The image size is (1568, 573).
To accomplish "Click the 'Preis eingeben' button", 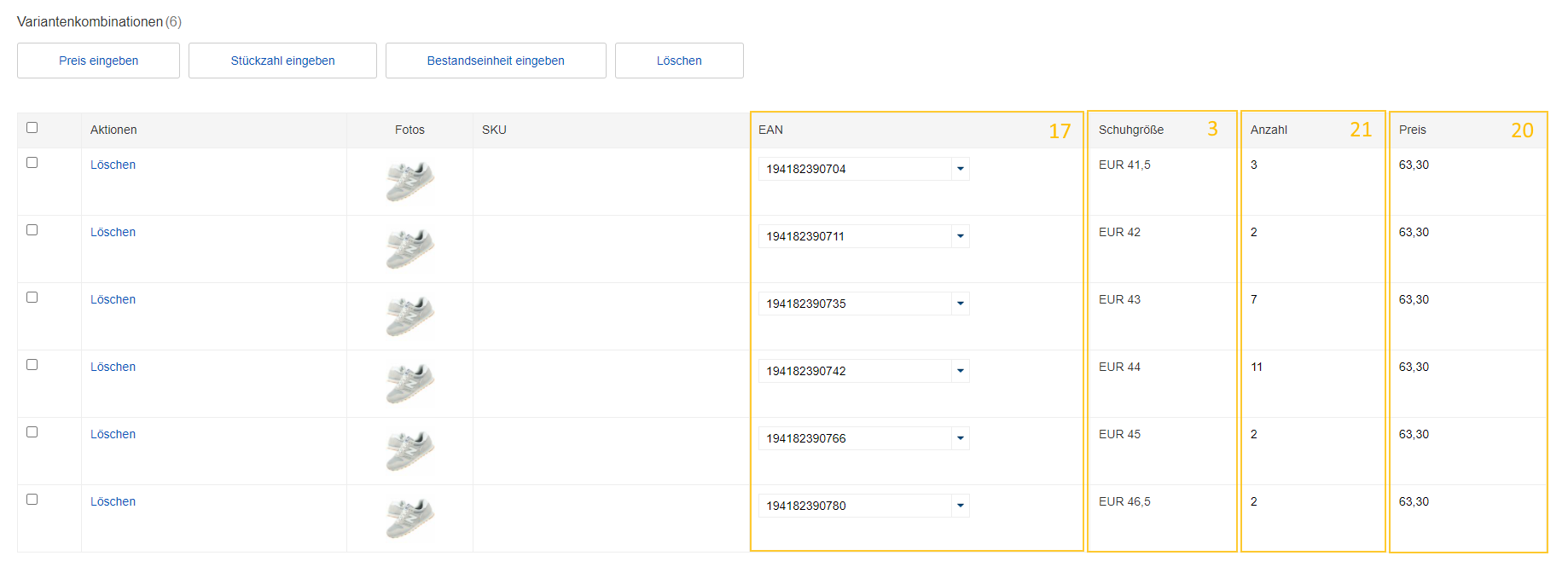I will pyautogui.click(x=98, y=61).
